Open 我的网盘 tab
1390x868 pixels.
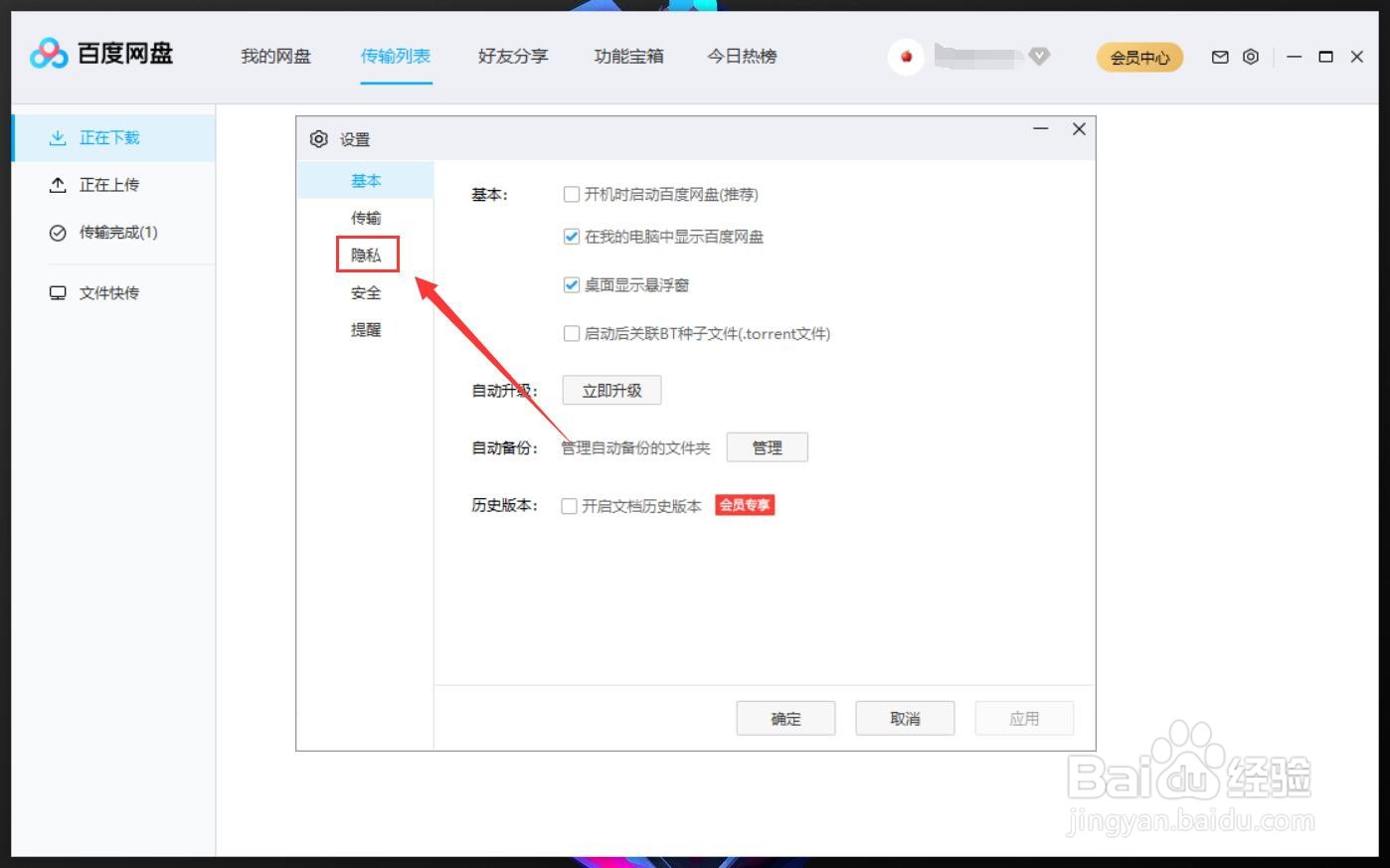[275, 57]
